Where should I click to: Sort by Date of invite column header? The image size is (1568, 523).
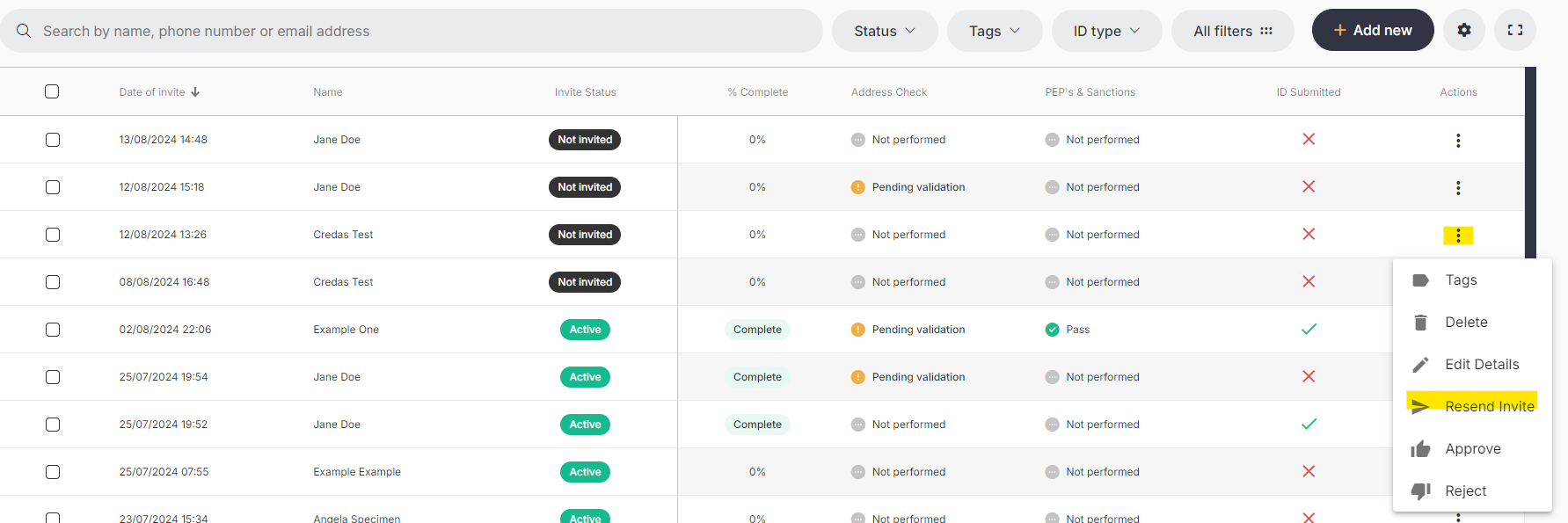[152, 92]
